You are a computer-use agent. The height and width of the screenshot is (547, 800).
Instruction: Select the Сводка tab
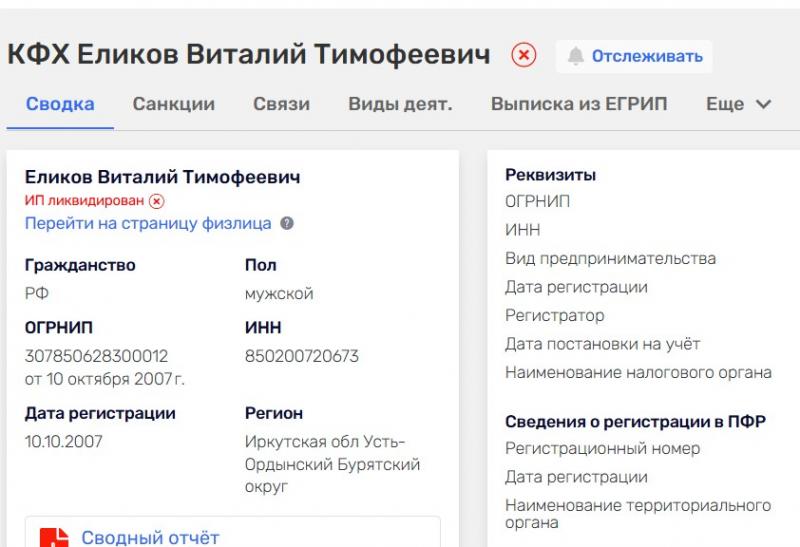(60, 104)
